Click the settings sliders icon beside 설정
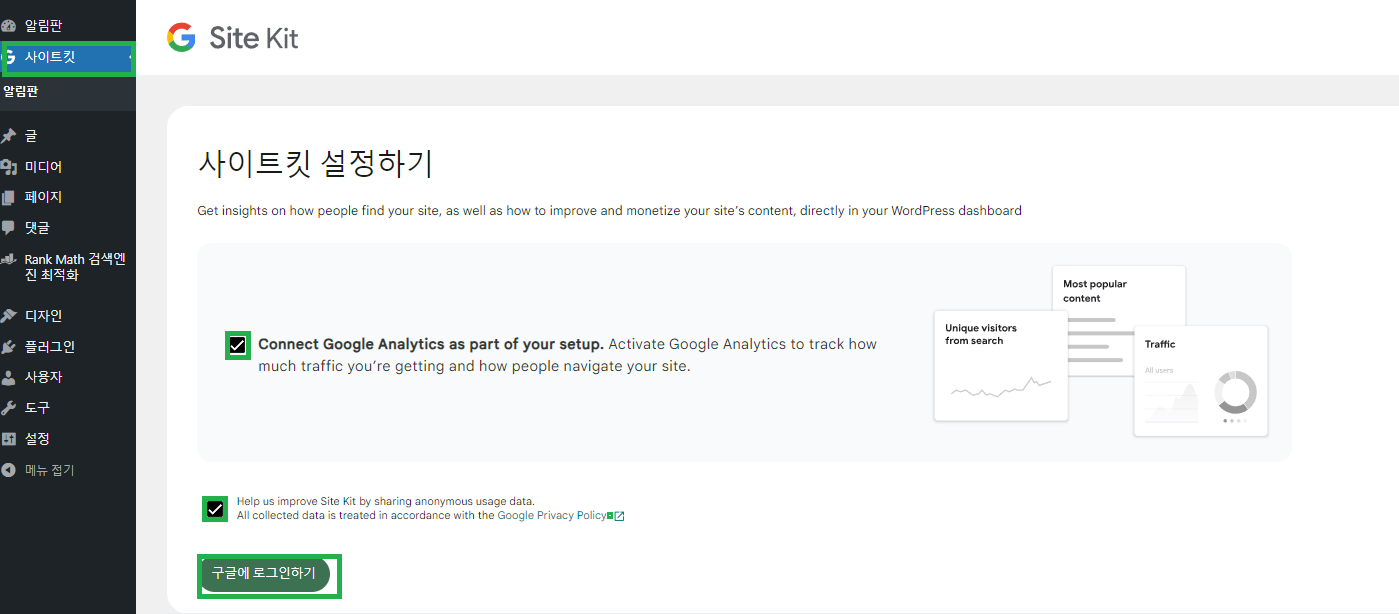 [8, 439]
